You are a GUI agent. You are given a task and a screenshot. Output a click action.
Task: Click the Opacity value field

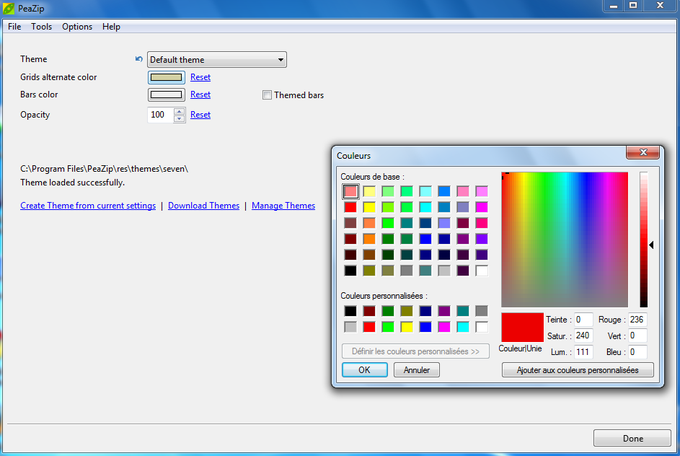(x=160, y=115)
